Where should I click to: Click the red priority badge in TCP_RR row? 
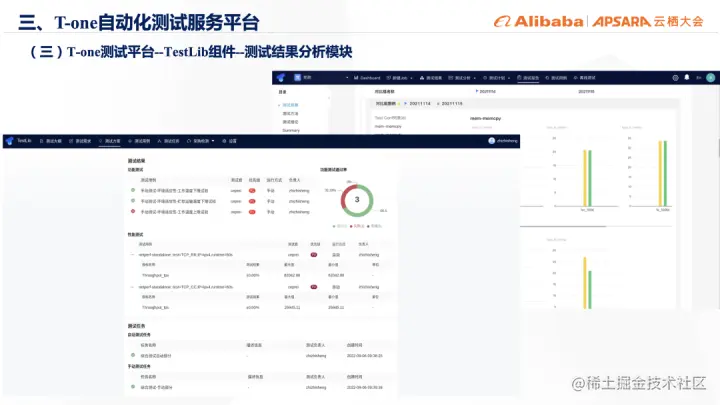point(314,254)
